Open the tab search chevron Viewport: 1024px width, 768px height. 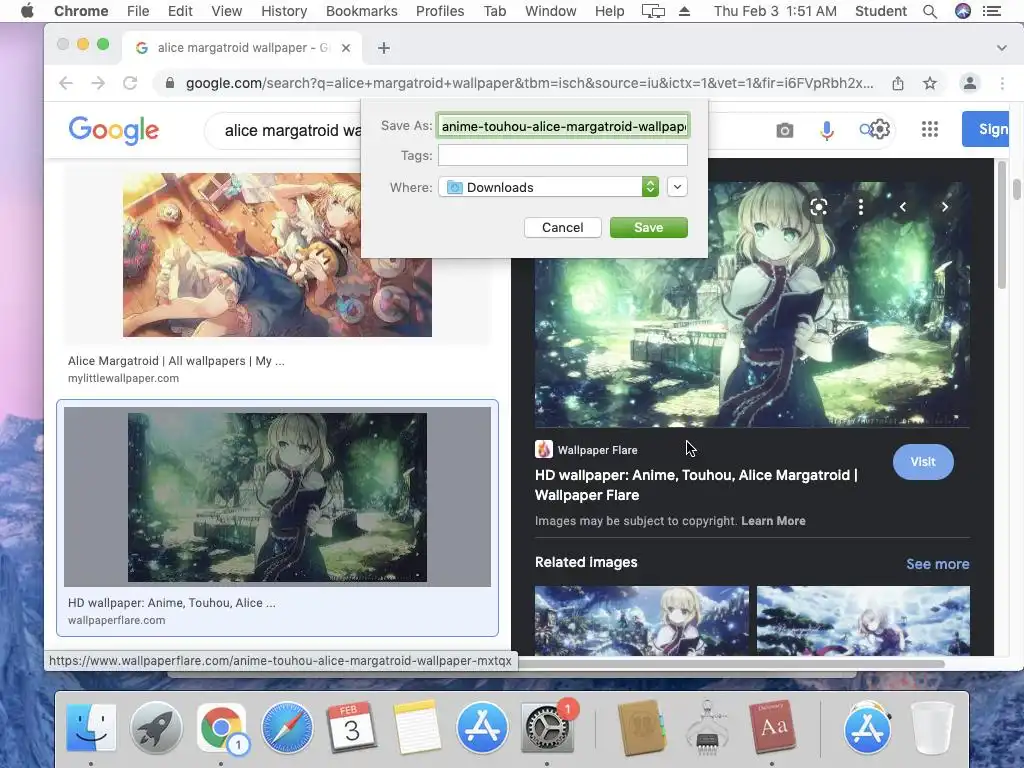(x=1001, y=48)
